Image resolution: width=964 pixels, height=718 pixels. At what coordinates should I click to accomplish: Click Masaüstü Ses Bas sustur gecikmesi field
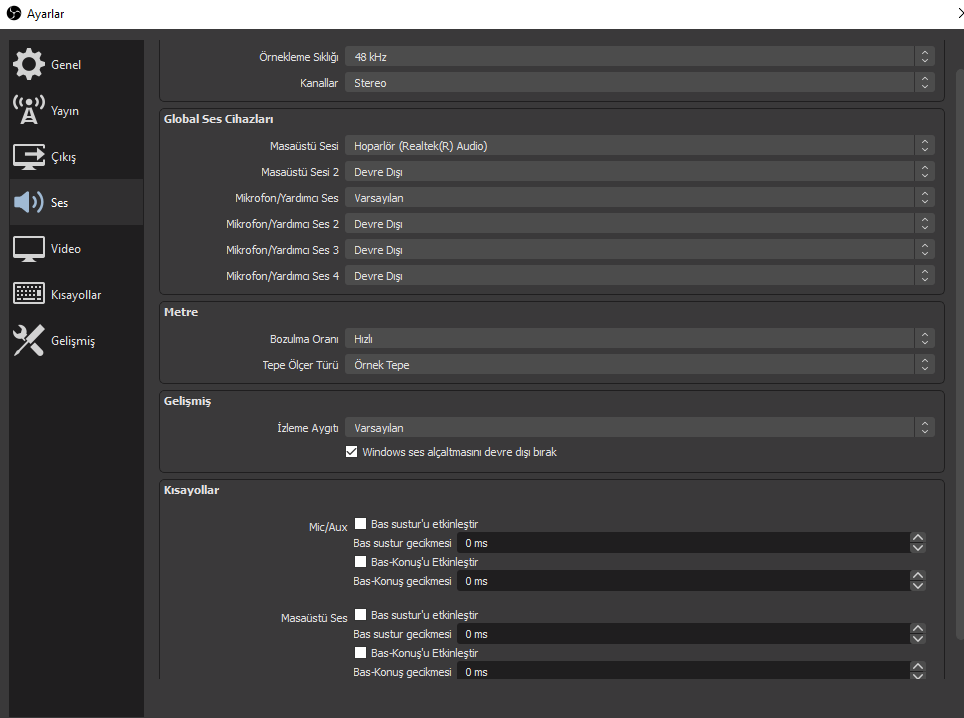[683, 634]
